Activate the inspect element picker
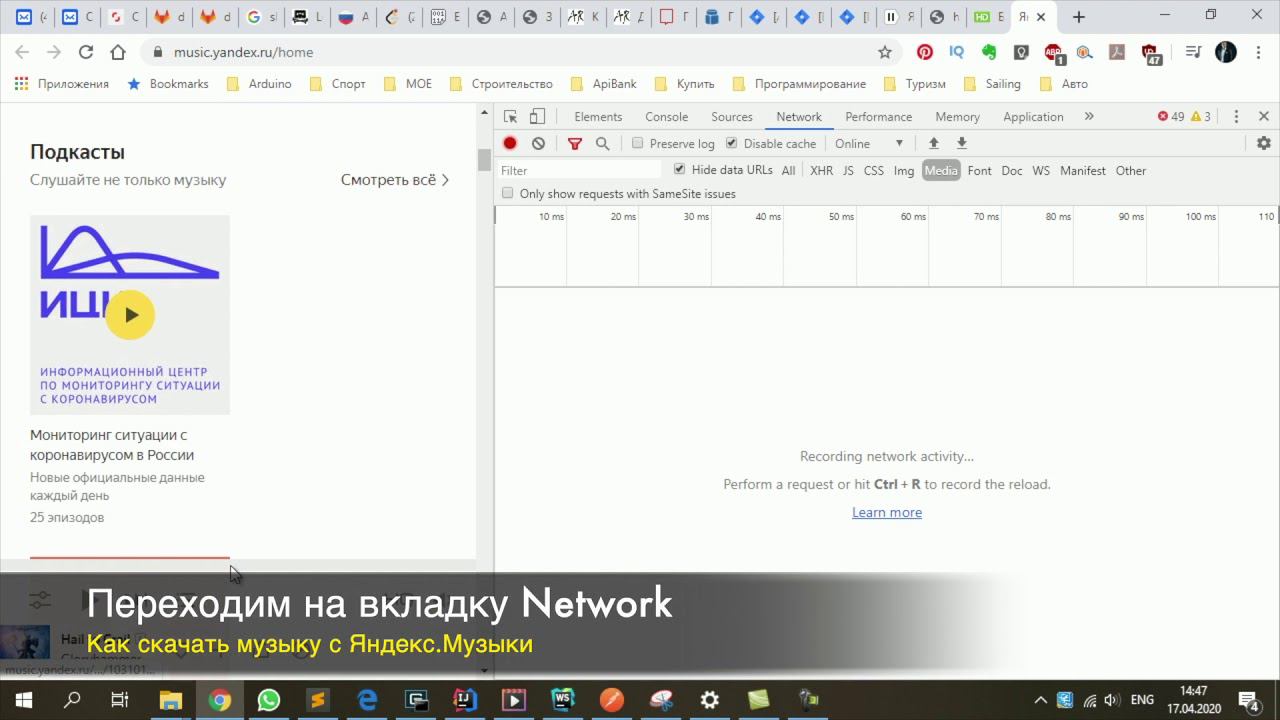 point(510,116)
